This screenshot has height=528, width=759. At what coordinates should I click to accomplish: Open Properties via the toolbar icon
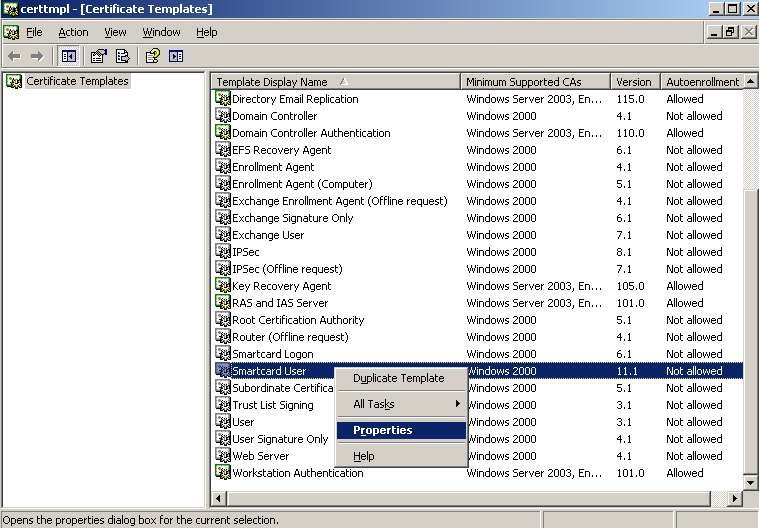pos(99,57)
